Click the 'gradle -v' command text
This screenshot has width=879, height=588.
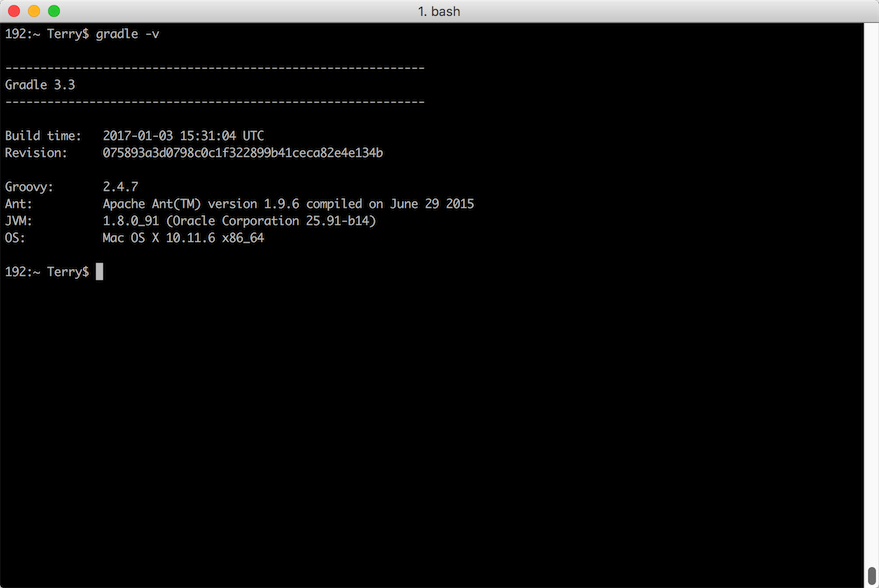click(127, 34)
